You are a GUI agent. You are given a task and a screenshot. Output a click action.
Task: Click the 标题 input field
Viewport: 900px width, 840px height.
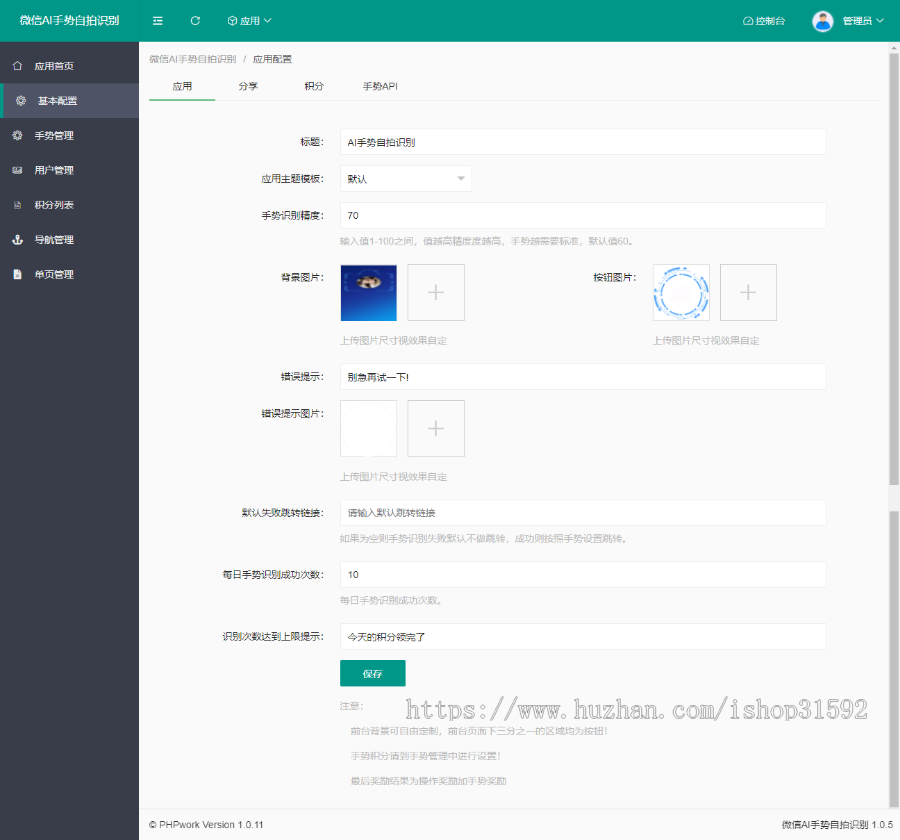point(583,142)
